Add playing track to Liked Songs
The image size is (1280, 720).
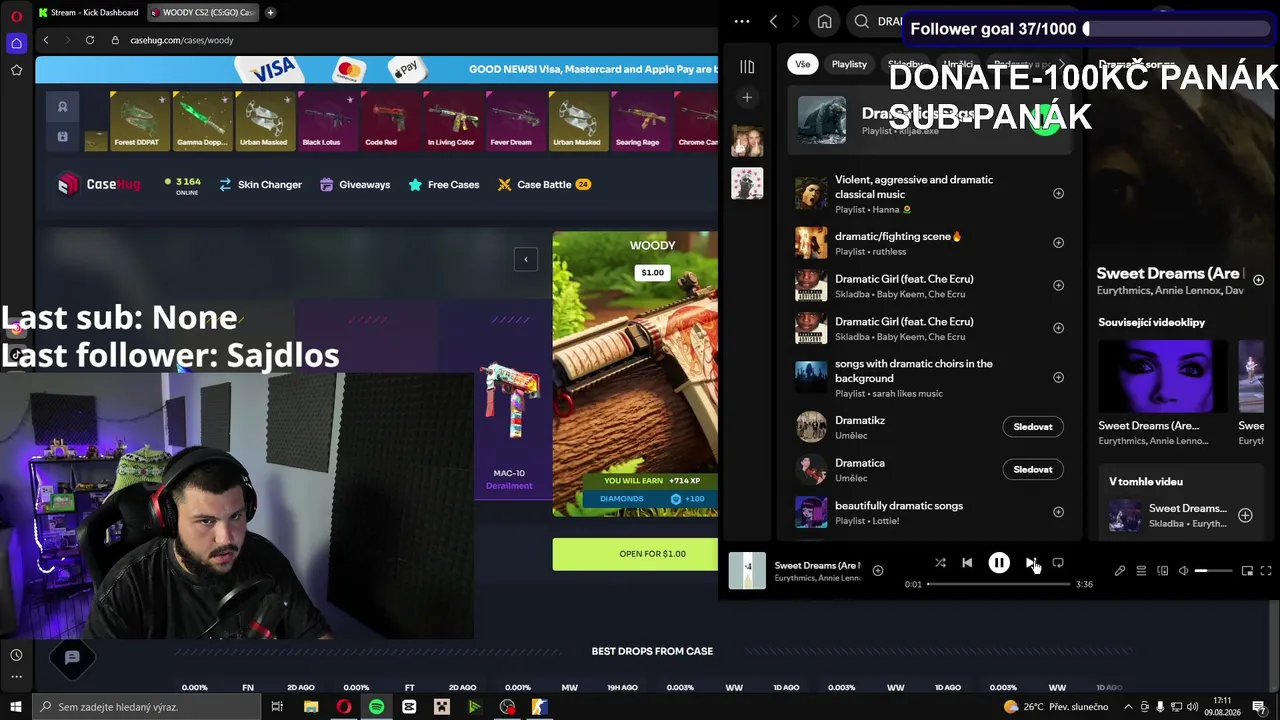tap(877, 571)
